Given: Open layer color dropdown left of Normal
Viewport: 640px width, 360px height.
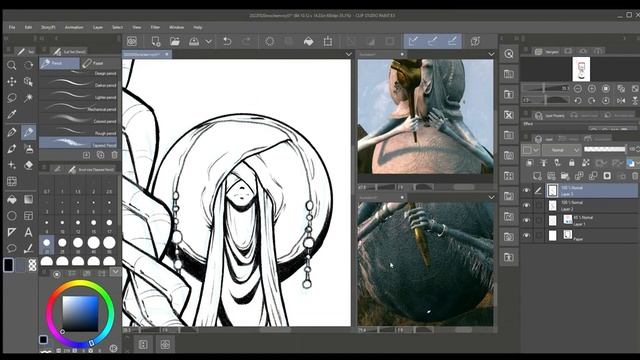Looking at the screenshot, I should coord(531,150).
